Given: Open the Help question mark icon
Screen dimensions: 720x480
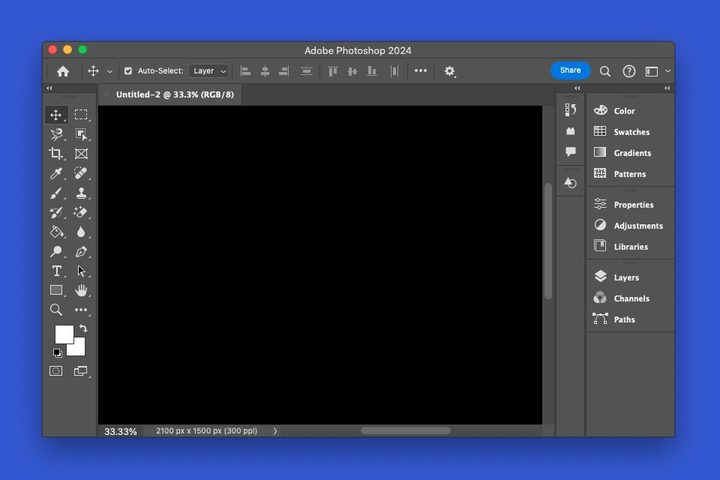Looking at the screenshot, I should [629, 71].
